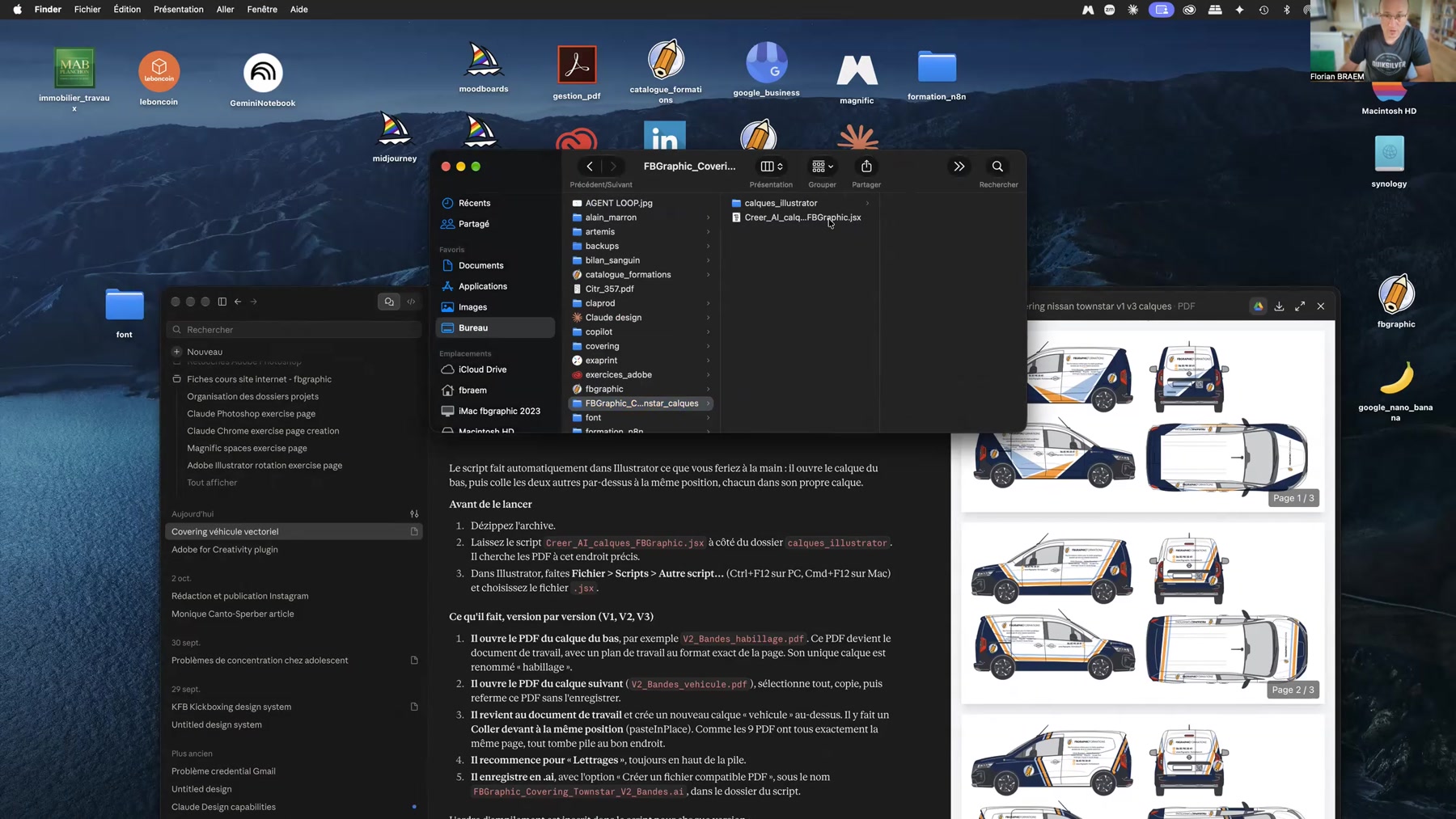The height and width of the screenshot is (819, 1456).
Task: Switch to code mode icon in Claude app
Action: tap(411, 302)
